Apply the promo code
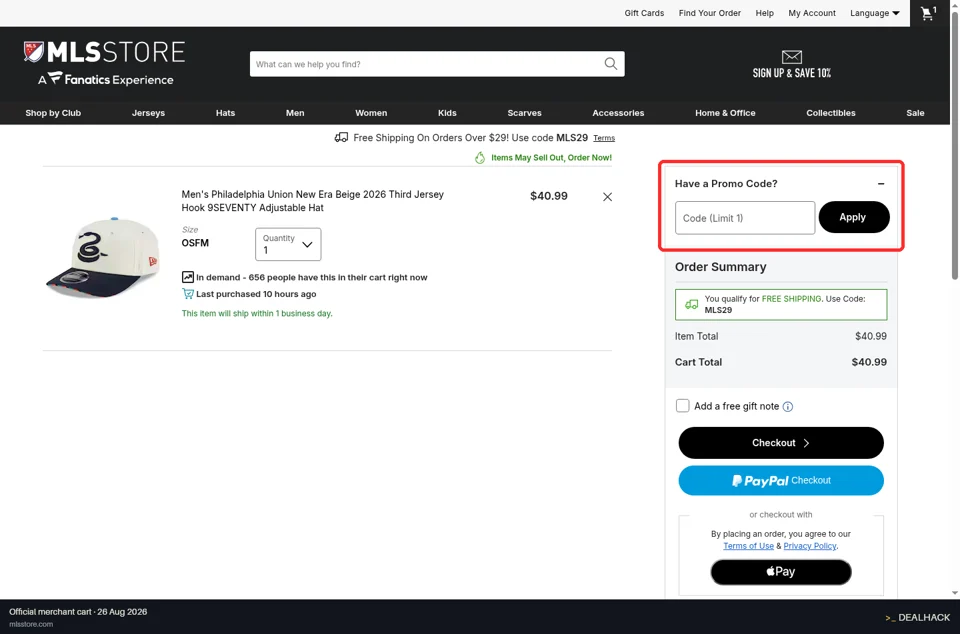960x634 pixels. 854,217
